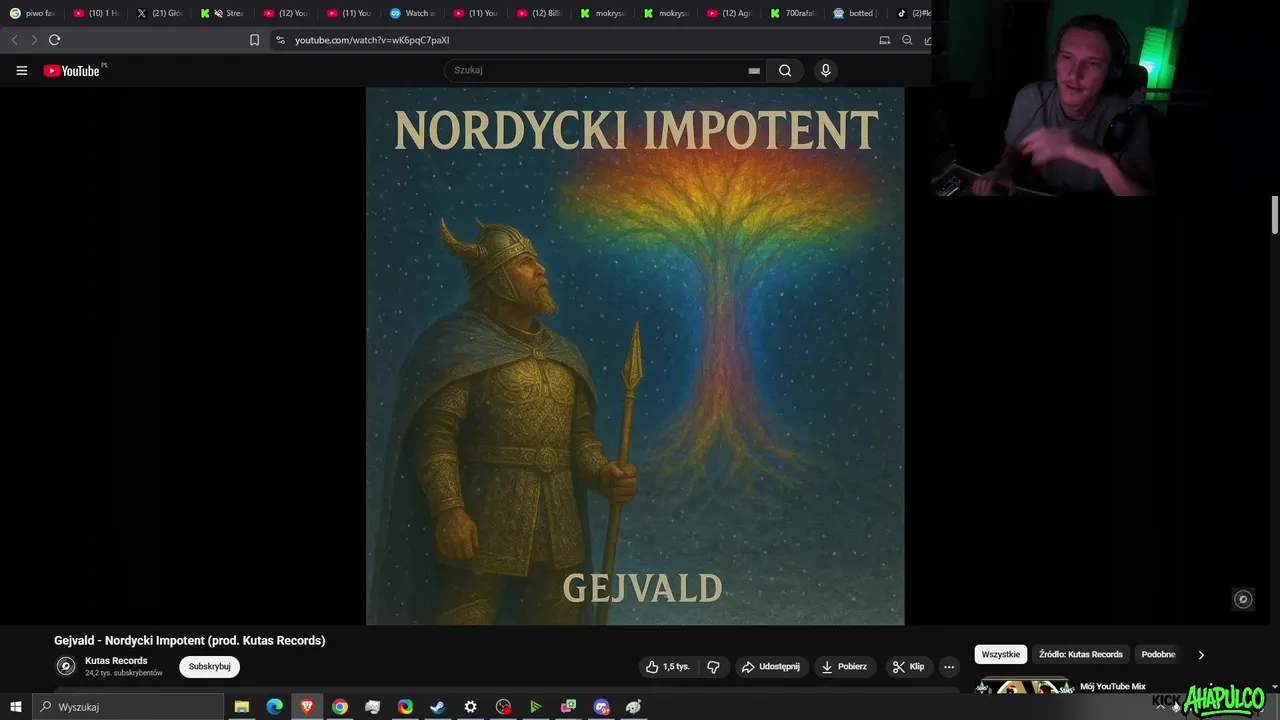Switch to the X (21) Główna tab

coord(160,13)
